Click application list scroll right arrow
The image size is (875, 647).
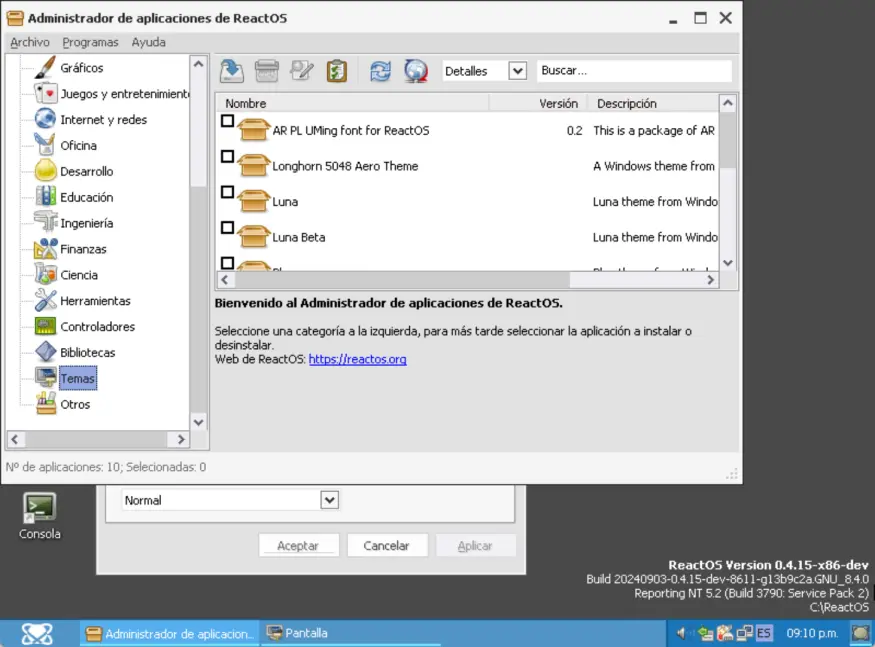point(710,280)
